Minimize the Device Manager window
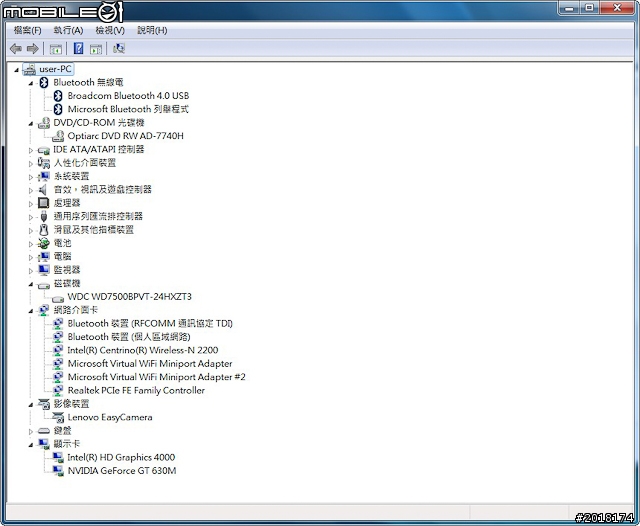This screenshot has height=526, width=640. click(570, 8)
